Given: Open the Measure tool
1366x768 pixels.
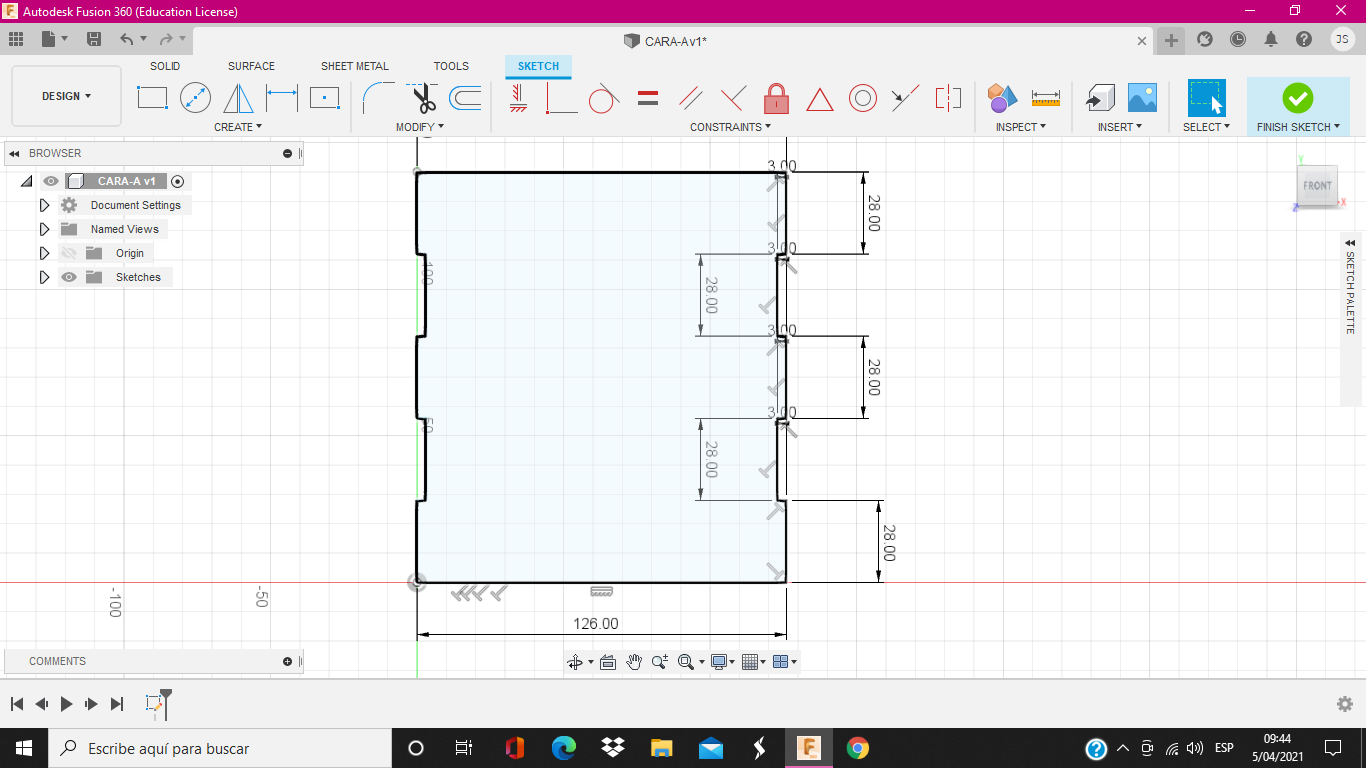Looking at the screenshot, I should point(1045,98).
